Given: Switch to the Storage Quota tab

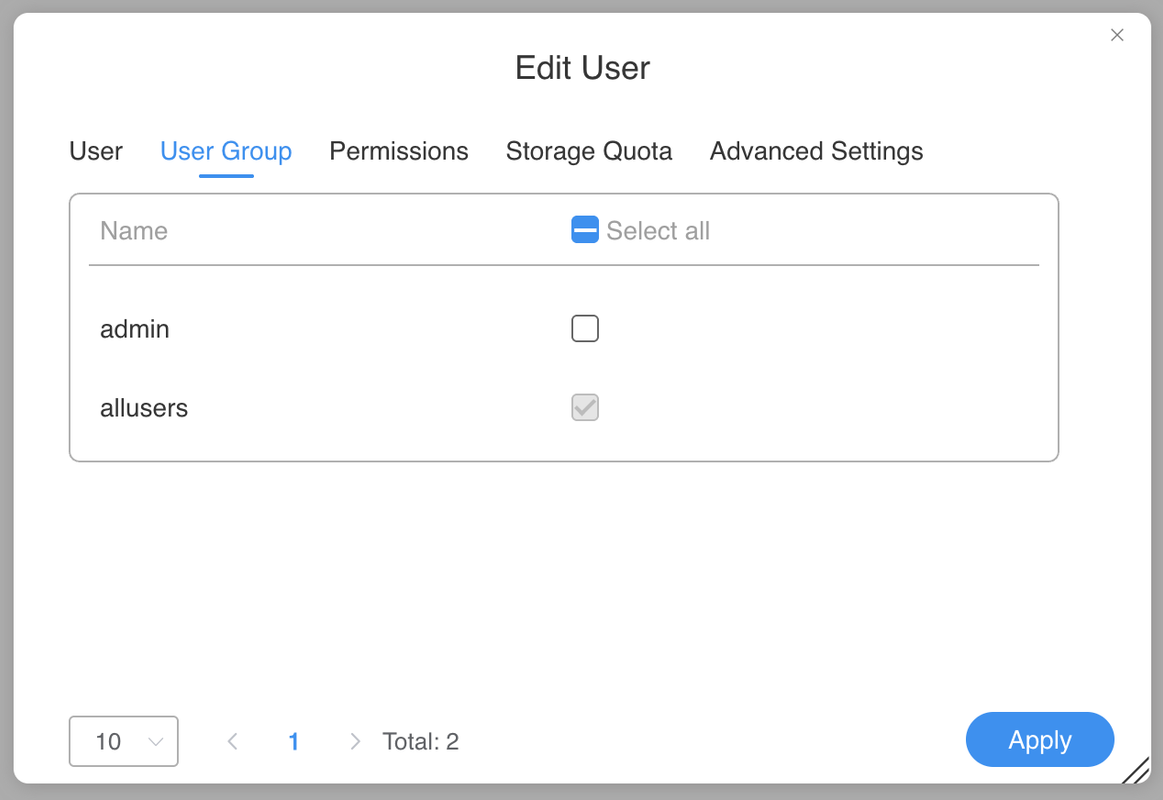Looking at the screenshot, I should tap(589, 151).
